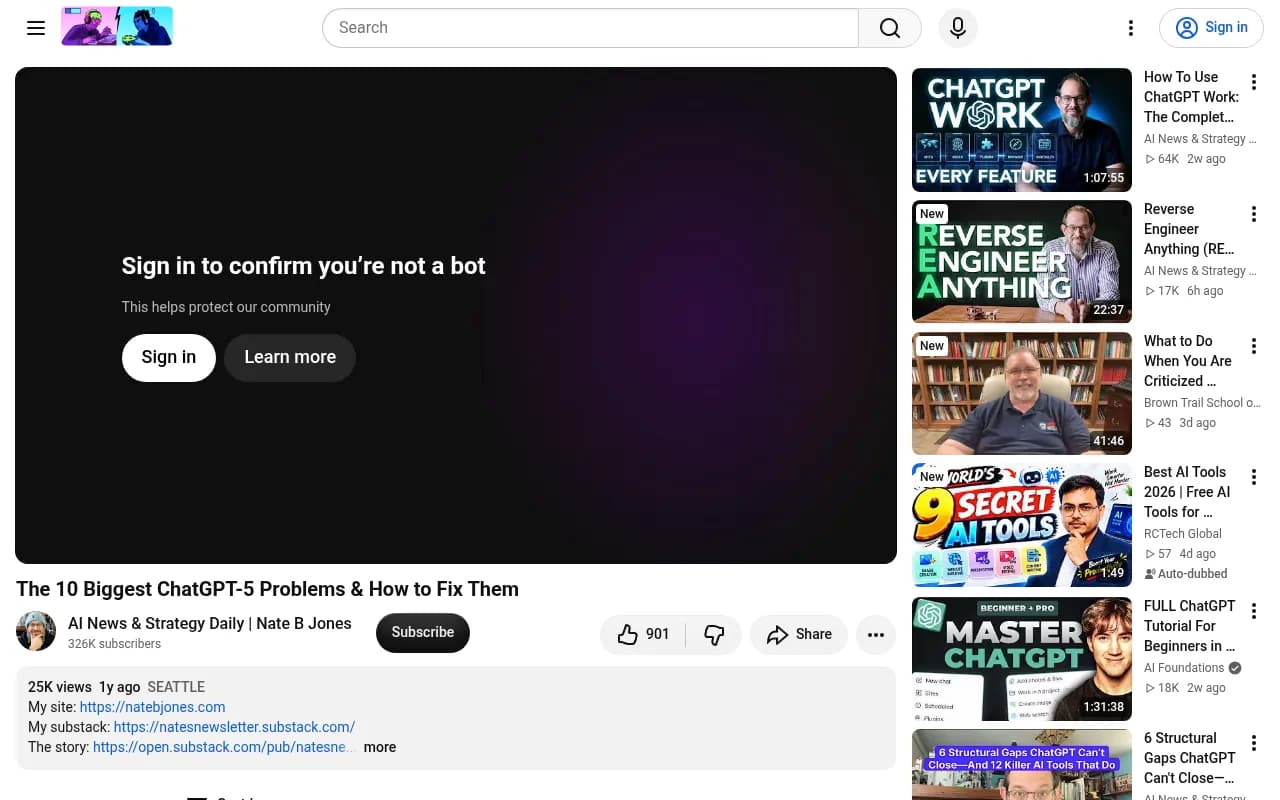Click the Learn more button
Viewport: 1280px width, 800px height.
(290, 357)
